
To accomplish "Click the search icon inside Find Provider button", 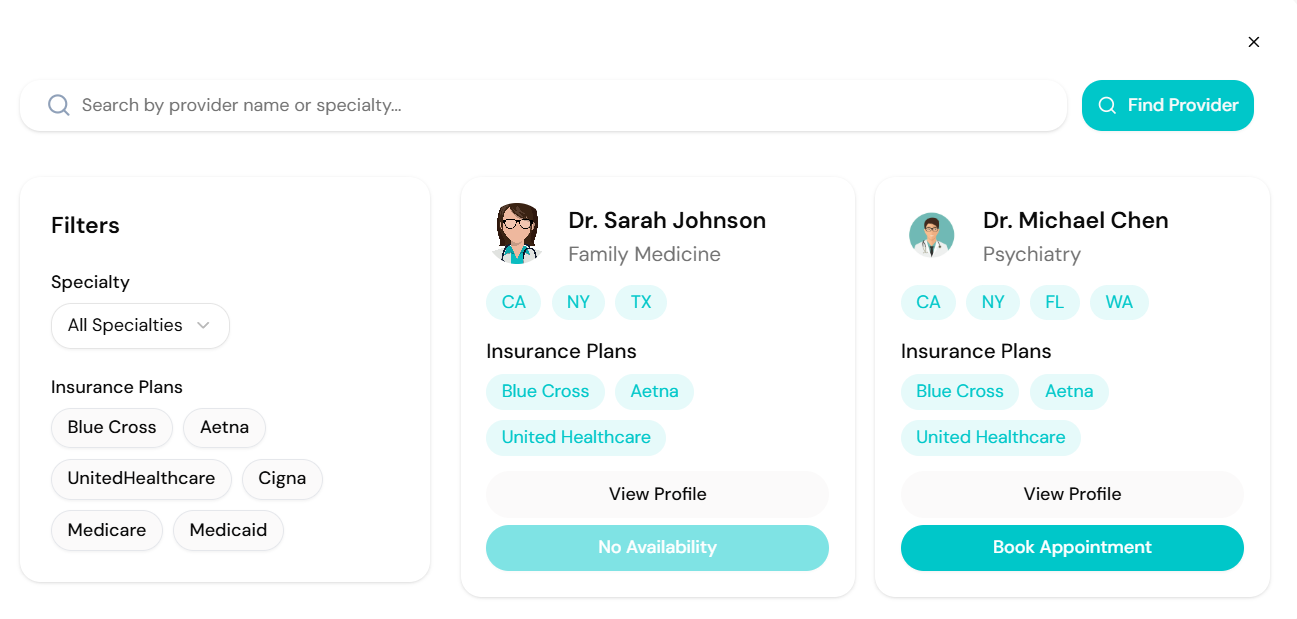I will click(x=1107, y=104).
